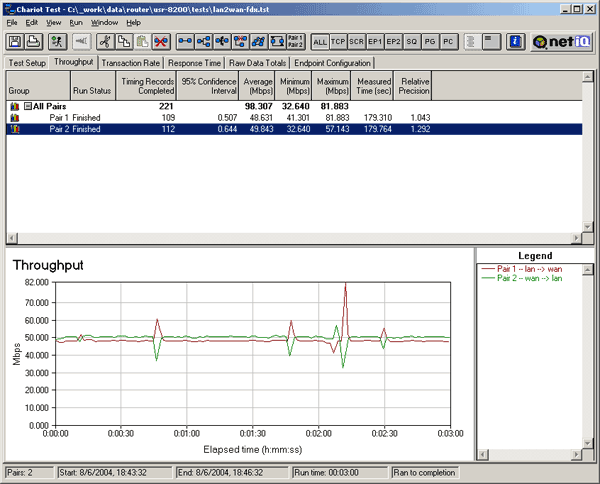Viewport: 600px width, 484px height.
Task: Click the Legend panel scroll left arrow
Action: [483, 455]
